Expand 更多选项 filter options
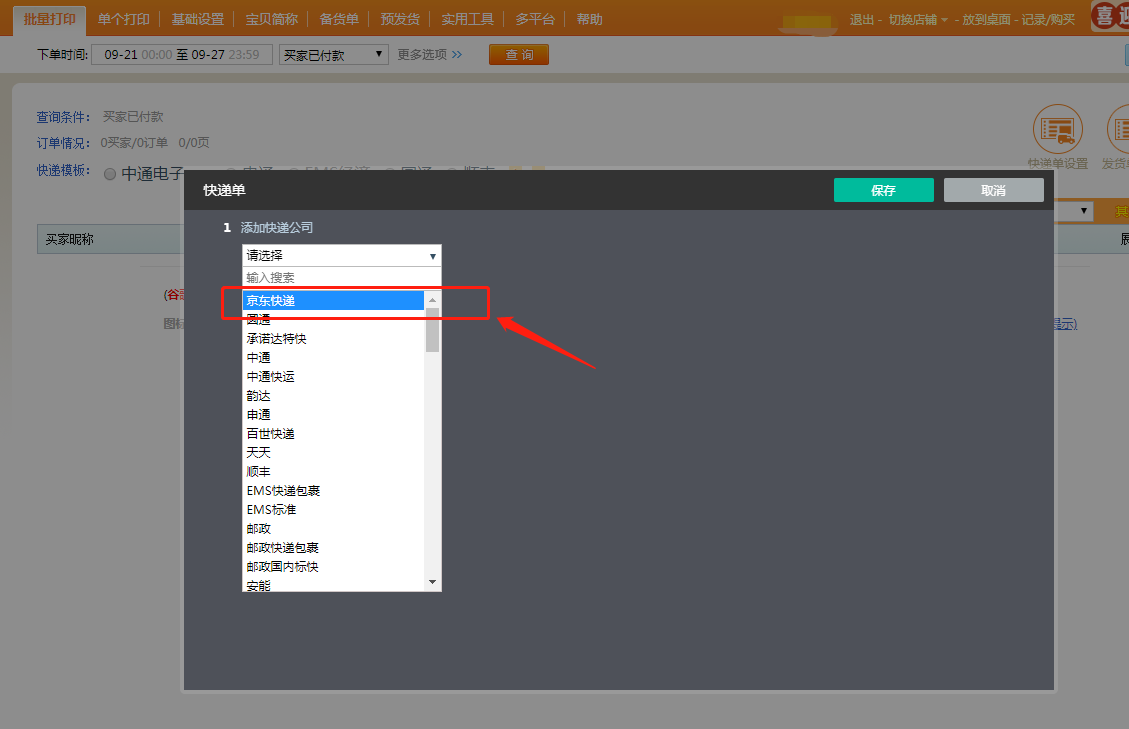The height and width of the screenshot is (729, 1129). tap(430, 55)
